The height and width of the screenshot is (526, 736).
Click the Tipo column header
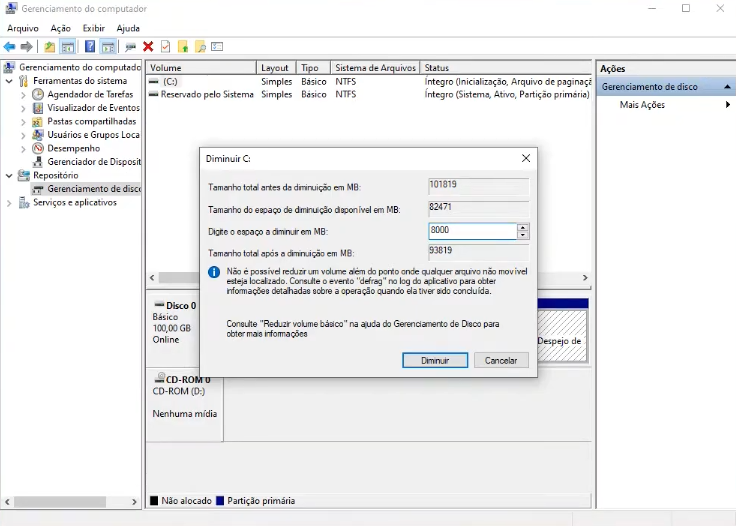(313, 68)
